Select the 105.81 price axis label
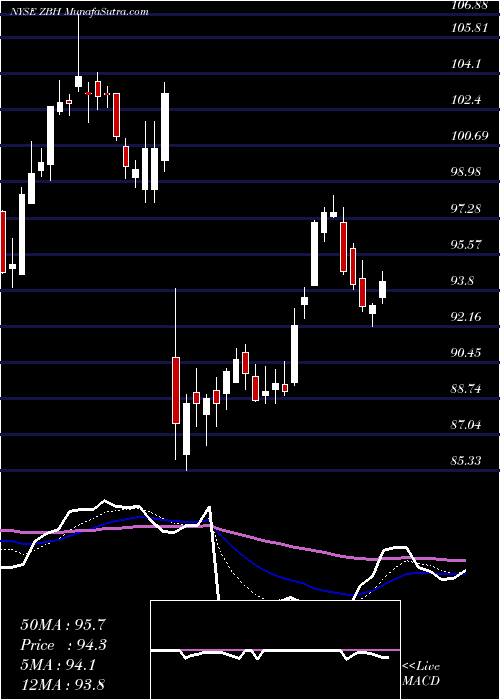The image size is (500, 700). (x=471, y=28)
